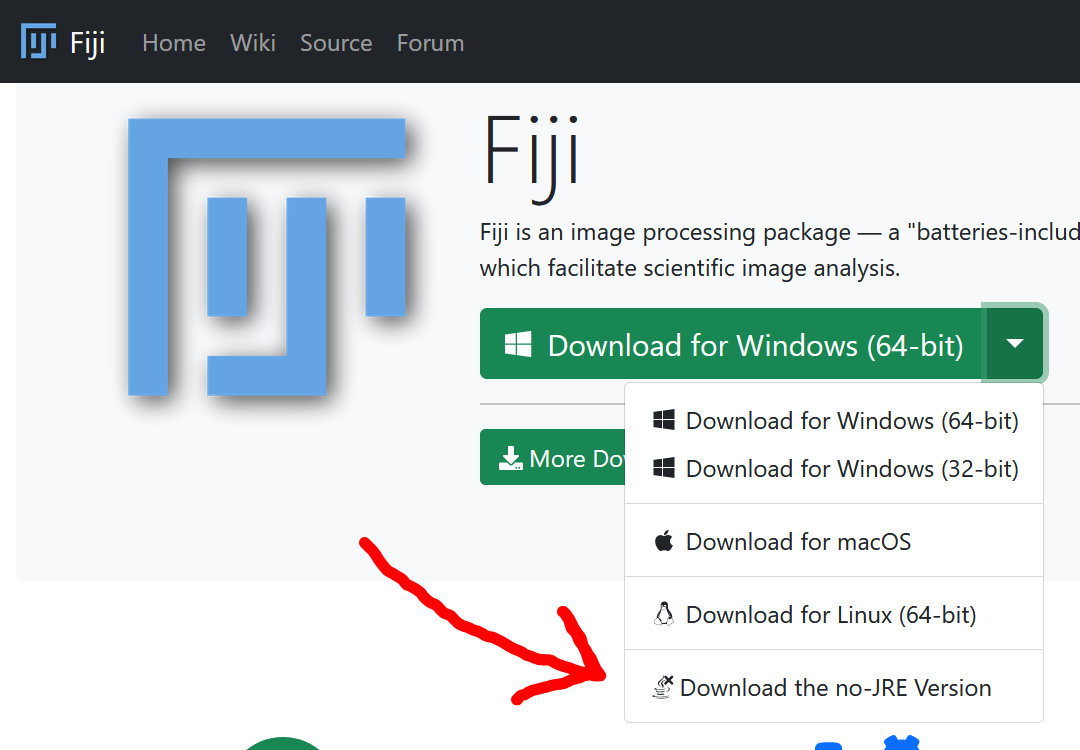This screenshot has width=1080, height=750.
Task: Select the Windows icon next to 64-bit download
Action: (x=663, y=420)
